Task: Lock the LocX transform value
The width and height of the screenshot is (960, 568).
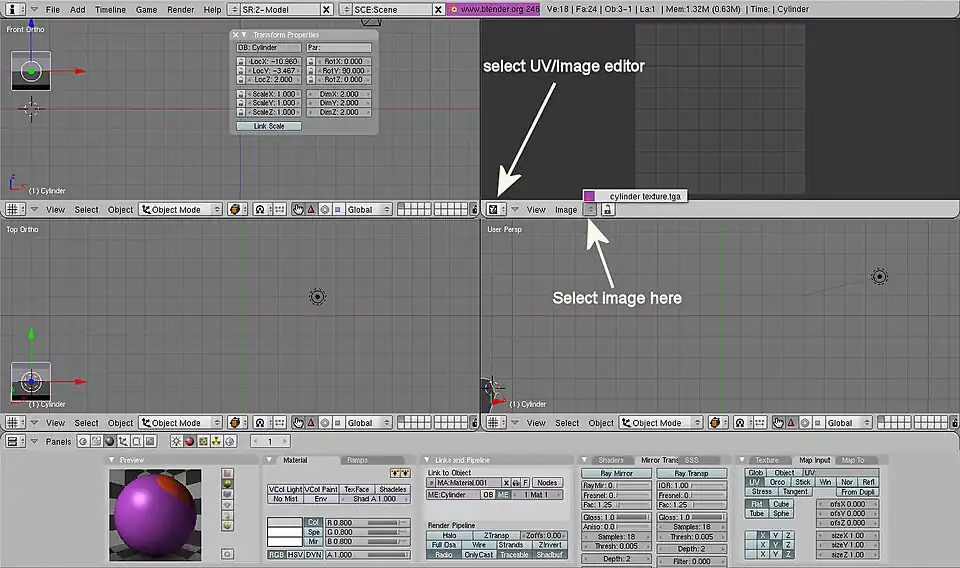Action: coord(241,61)
